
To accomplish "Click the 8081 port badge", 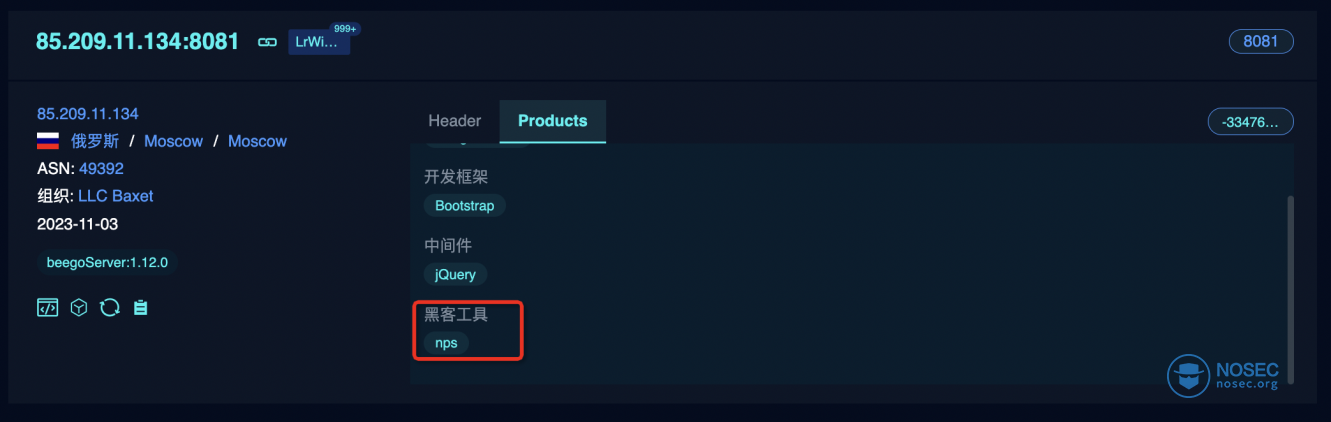I will pos(1261,41).
